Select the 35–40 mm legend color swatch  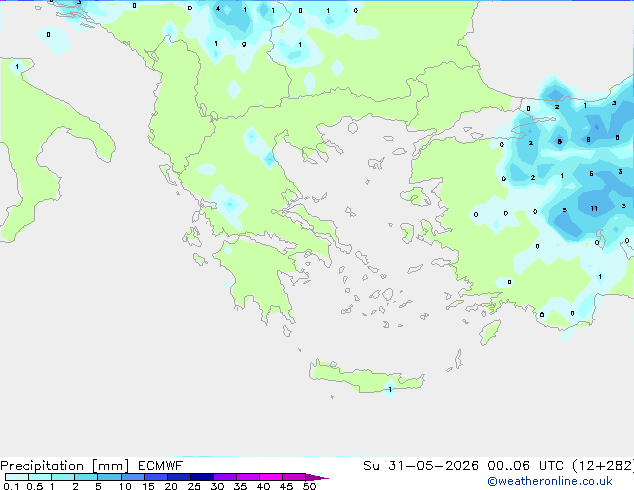pyautogui.click(x=248, y=477)
